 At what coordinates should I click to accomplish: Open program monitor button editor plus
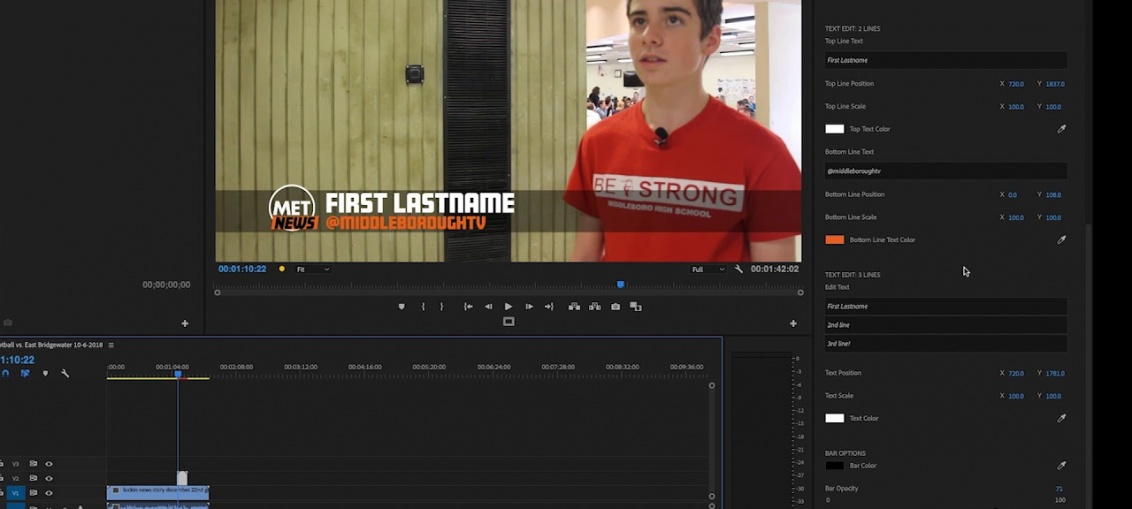793,323
